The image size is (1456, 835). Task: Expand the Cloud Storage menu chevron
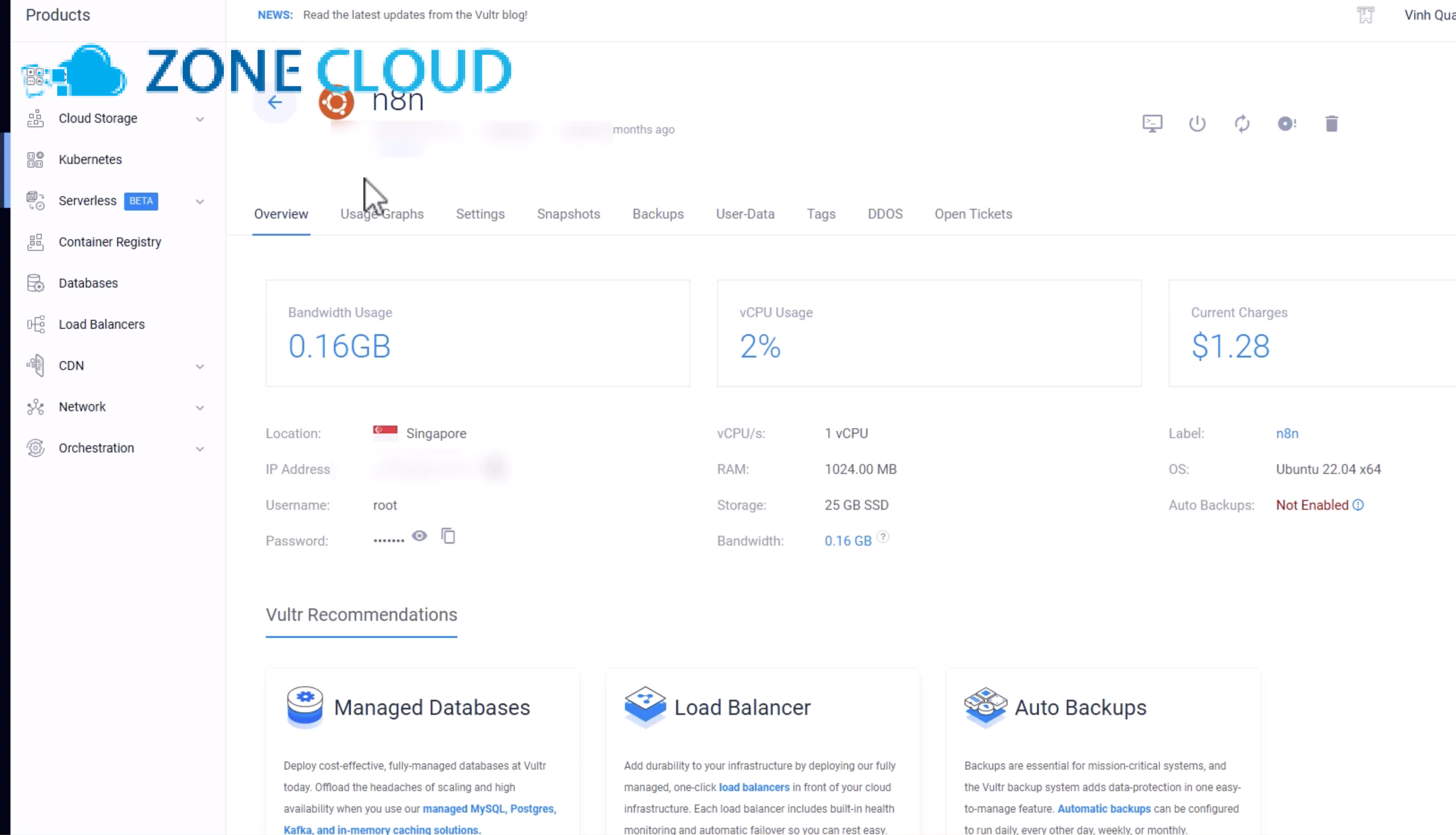tap(199, 119)
